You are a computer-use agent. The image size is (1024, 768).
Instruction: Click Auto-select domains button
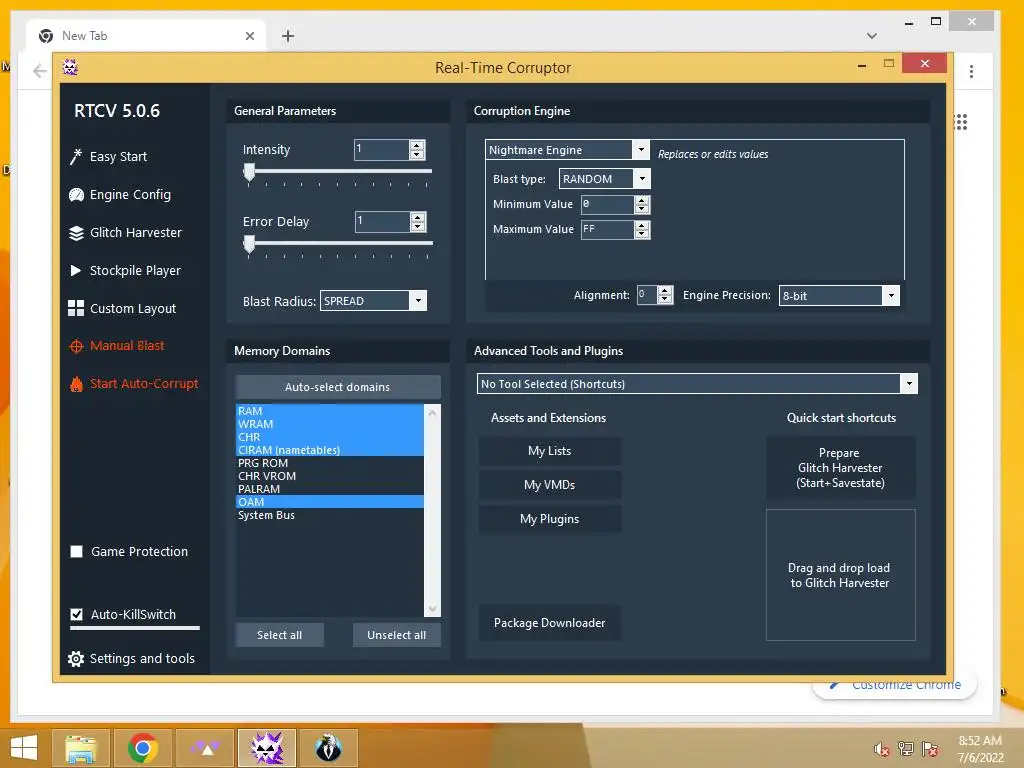338,387
